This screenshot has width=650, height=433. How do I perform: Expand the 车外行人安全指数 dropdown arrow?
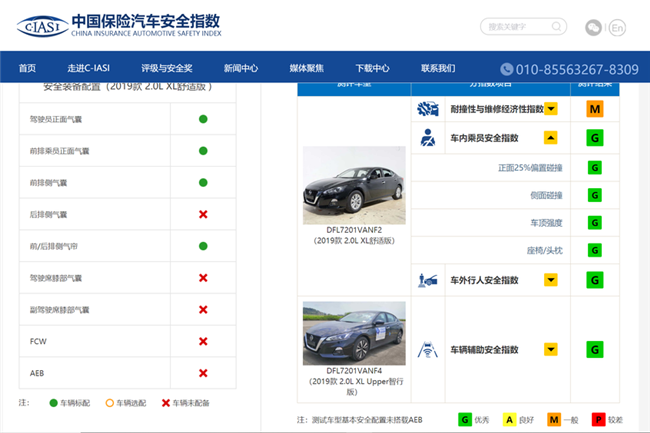coord(551,280)
